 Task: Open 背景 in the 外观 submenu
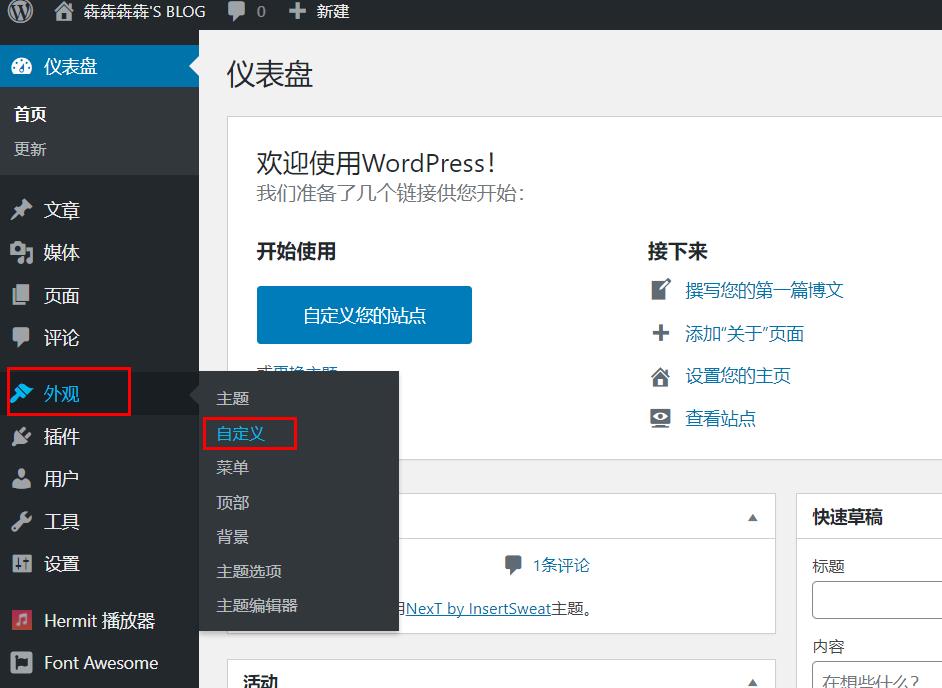[233, 537]
